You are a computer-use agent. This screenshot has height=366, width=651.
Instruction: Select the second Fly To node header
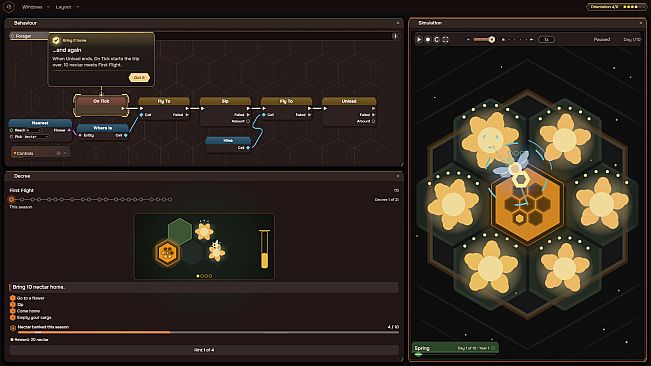286,101
